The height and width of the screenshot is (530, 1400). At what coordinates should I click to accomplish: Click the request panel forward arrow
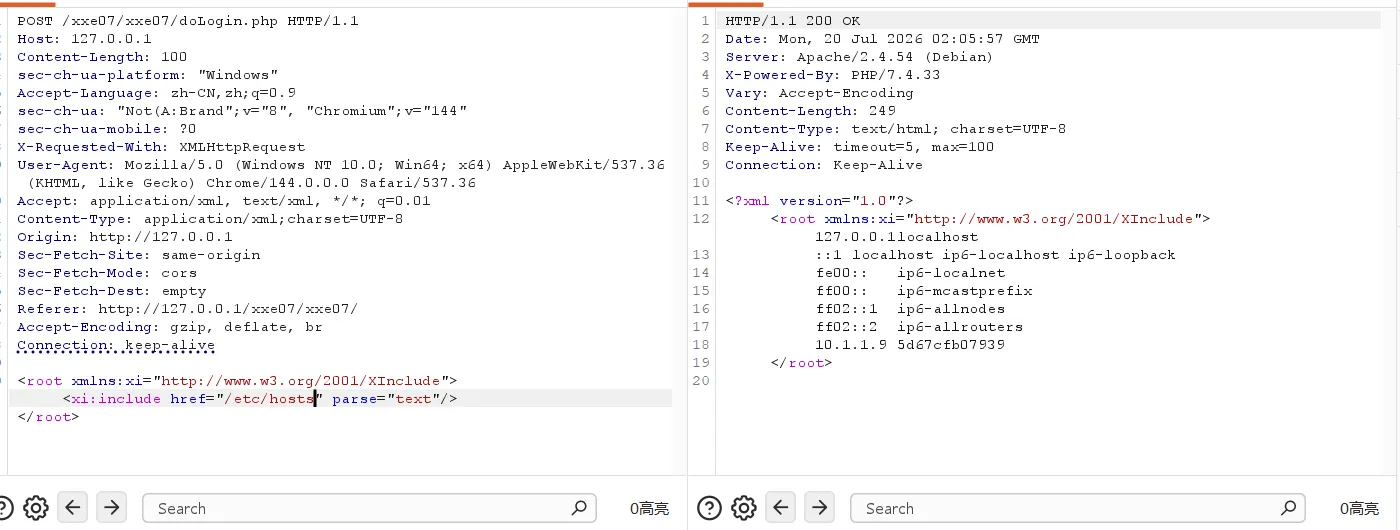[x=111, y=508]
